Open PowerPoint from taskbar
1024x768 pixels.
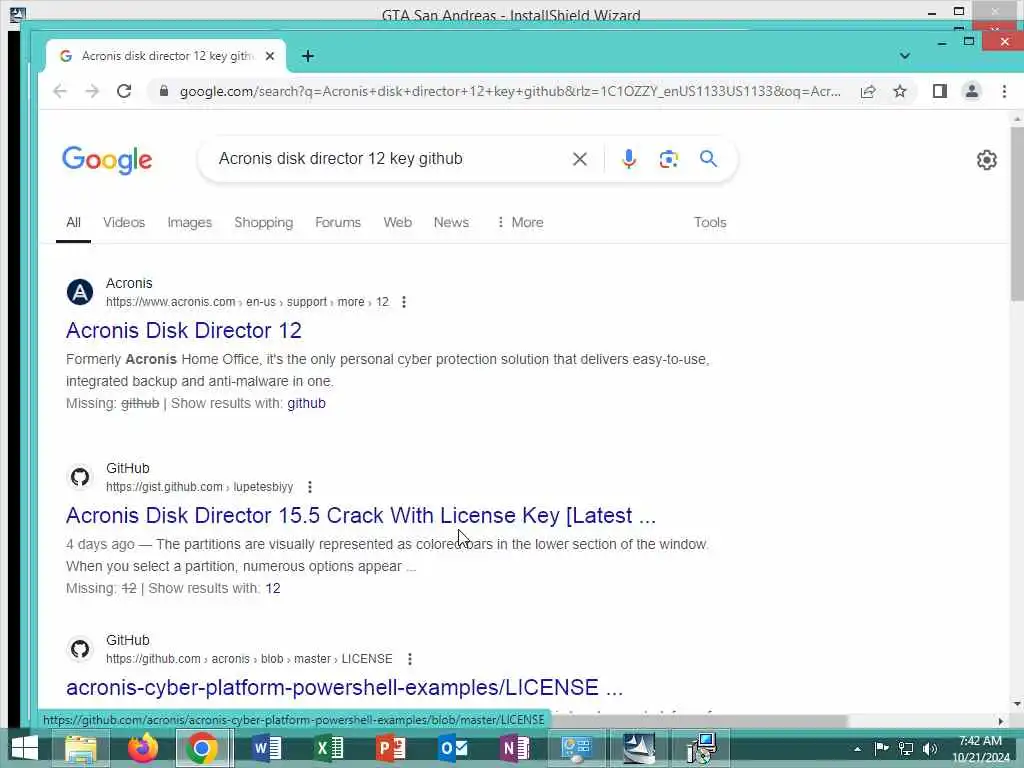391,748
